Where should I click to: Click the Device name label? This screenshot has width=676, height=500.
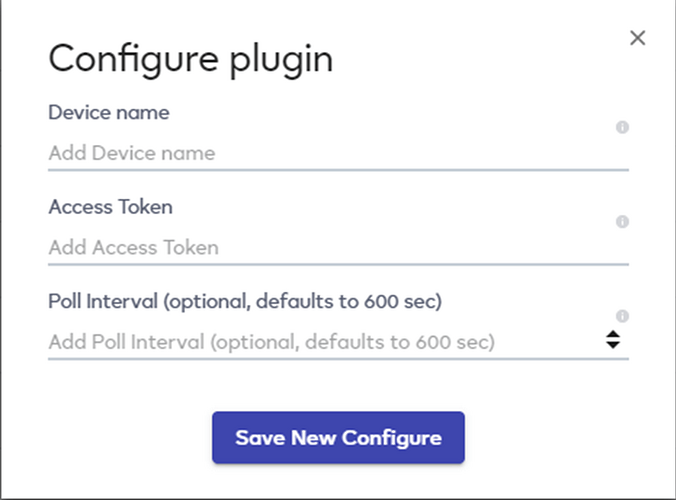109,113
